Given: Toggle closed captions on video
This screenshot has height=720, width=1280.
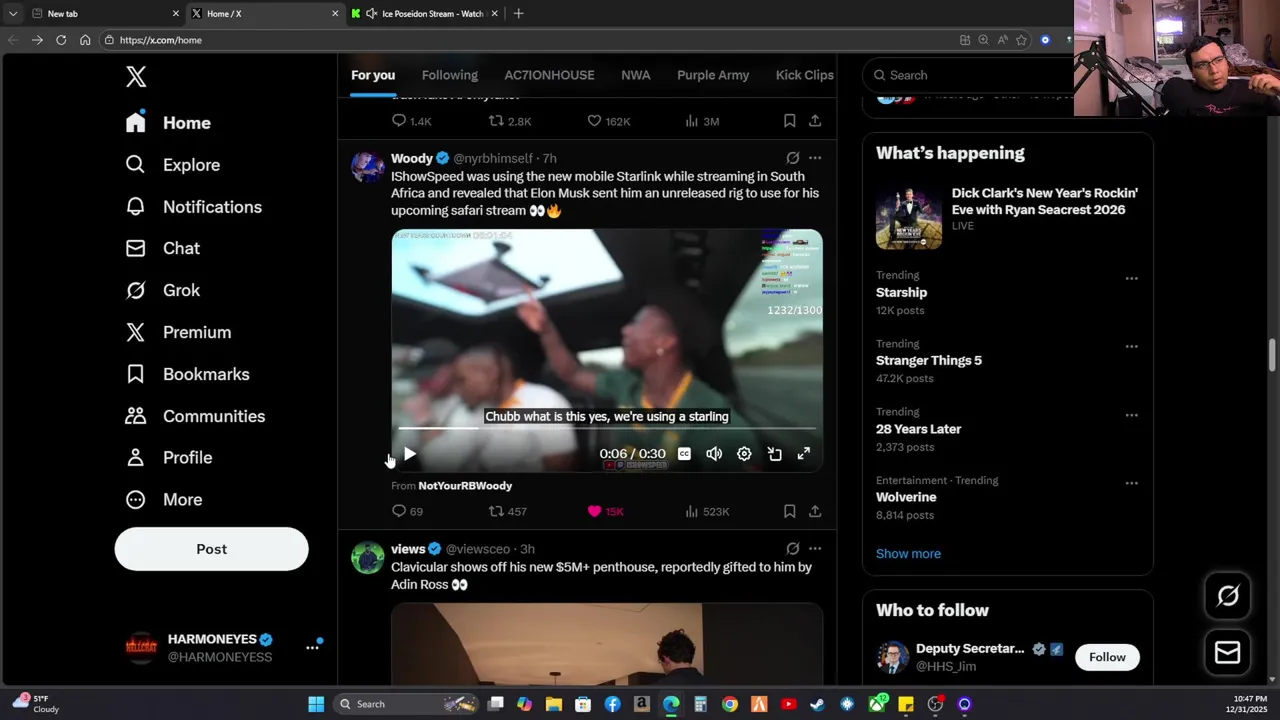Looking at the screenshot, I should 684,454.
